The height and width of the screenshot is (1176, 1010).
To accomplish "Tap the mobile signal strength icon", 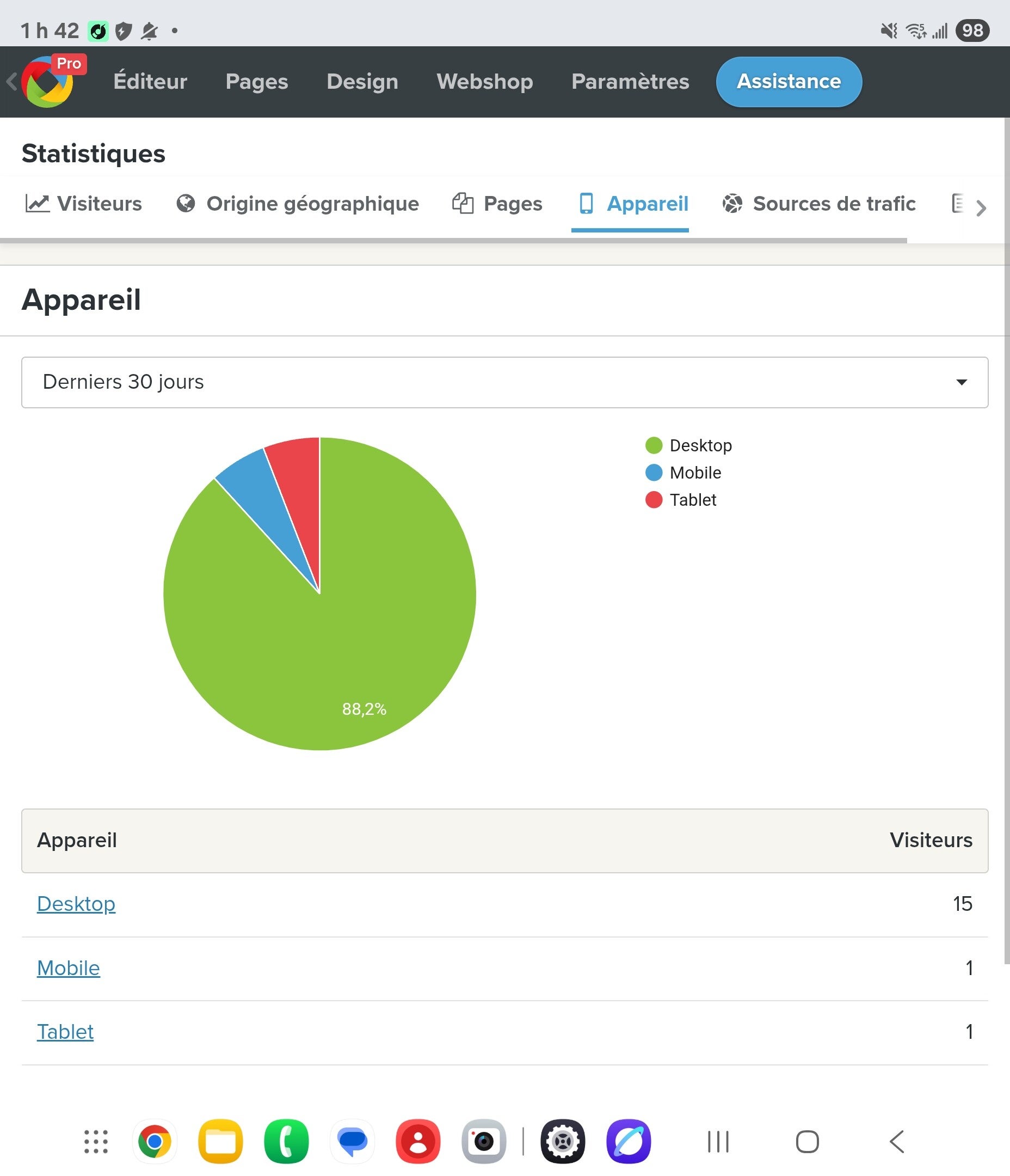I will (x=940, y=30).
